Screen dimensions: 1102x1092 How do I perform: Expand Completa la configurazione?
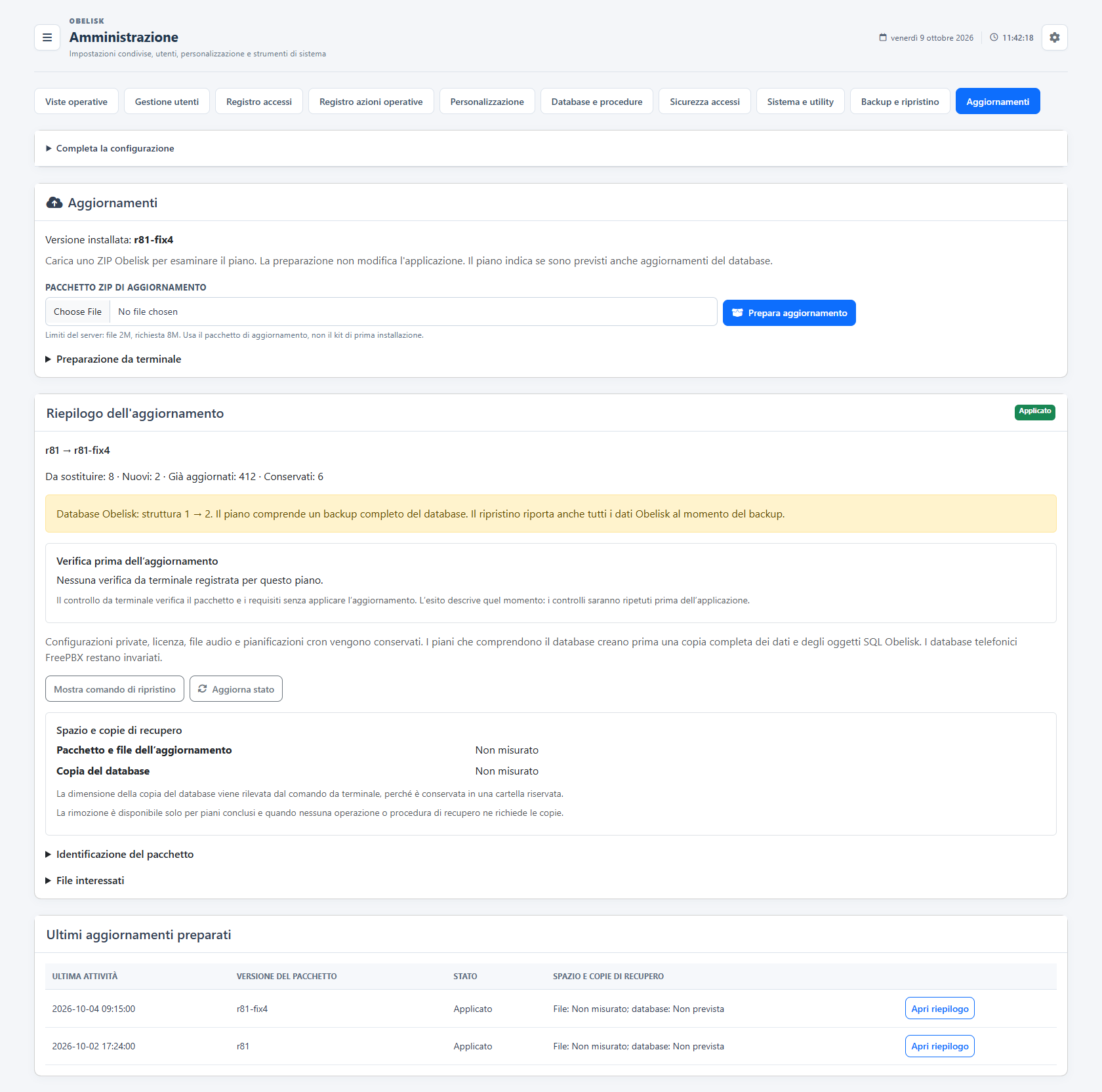pyautogui.click(x=110, y=148)
